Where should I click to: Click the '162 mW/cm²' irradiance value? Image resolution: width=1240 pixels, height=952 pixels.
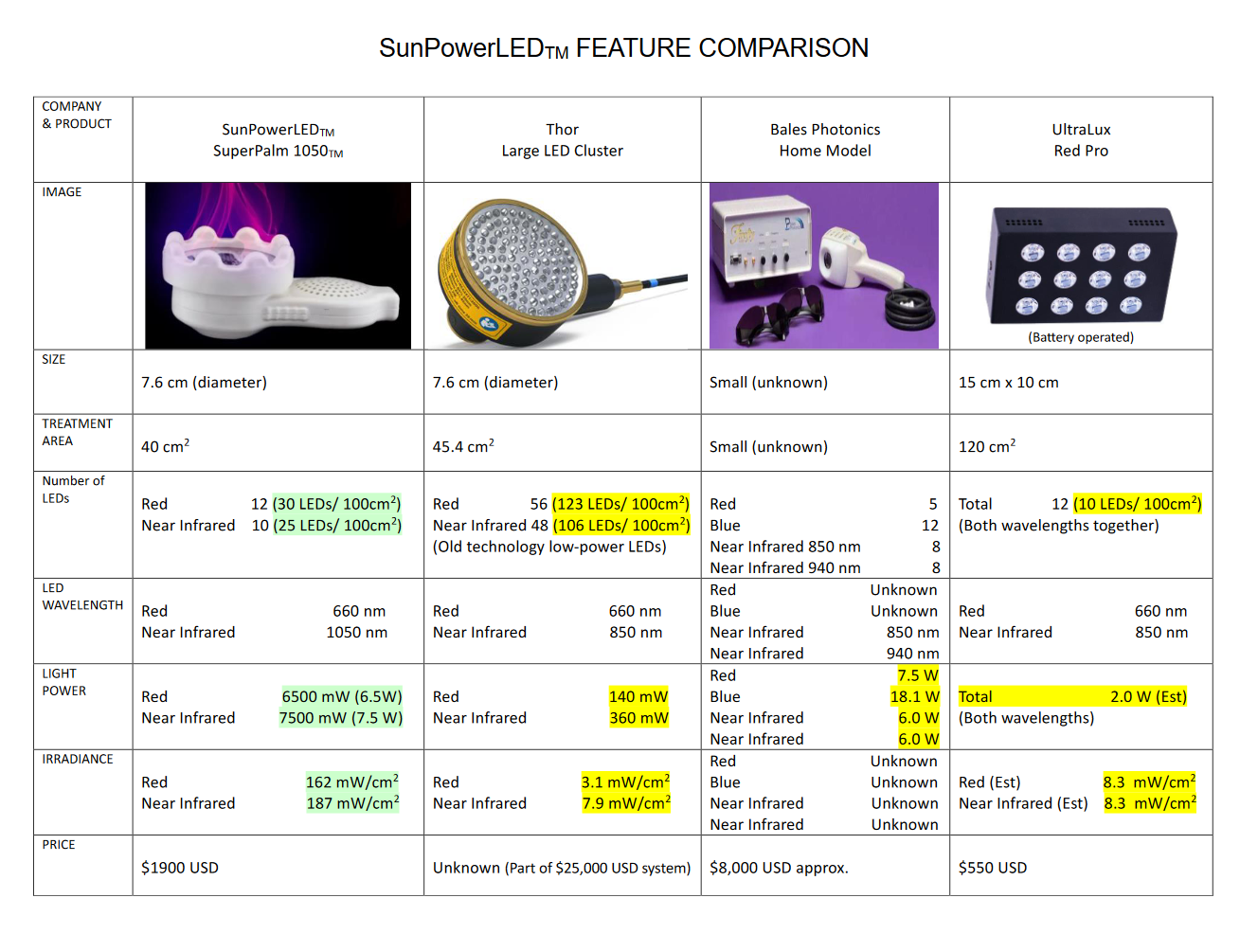352,781
